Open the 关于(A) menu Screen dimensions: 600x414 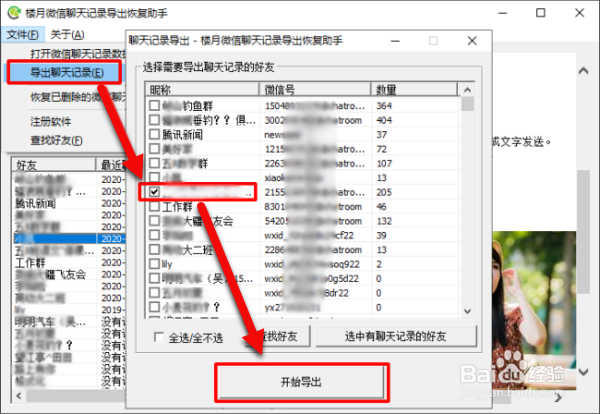pyautogui.click(x=67, y=35)
